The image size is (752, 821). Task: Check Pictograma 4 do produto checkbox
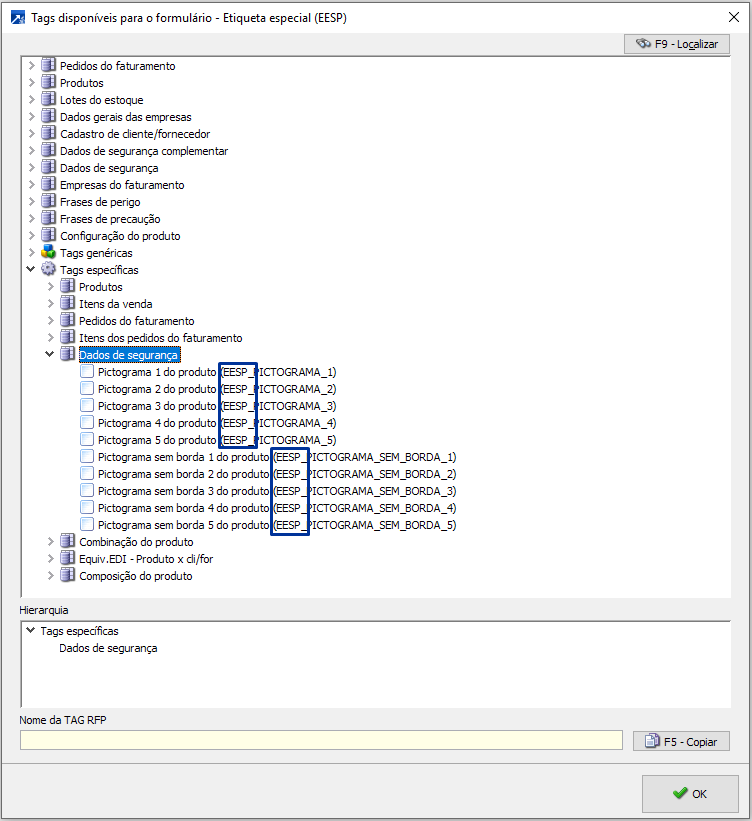coord(87,423)
